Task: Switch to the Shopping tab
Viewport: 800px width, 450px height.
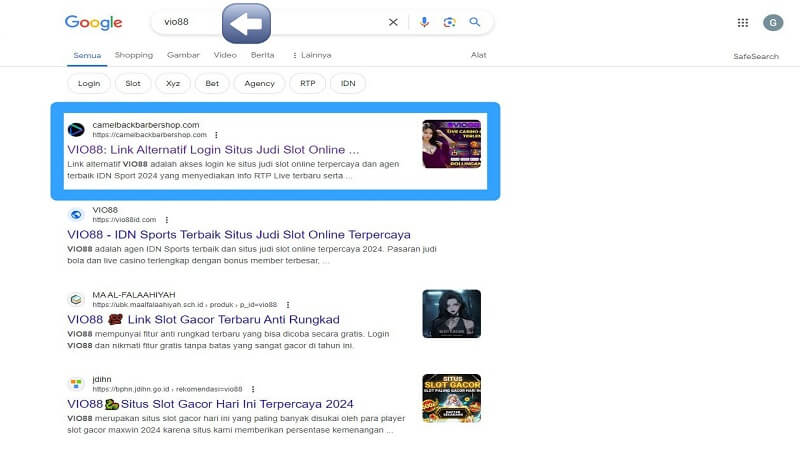Action: point(134,55)
